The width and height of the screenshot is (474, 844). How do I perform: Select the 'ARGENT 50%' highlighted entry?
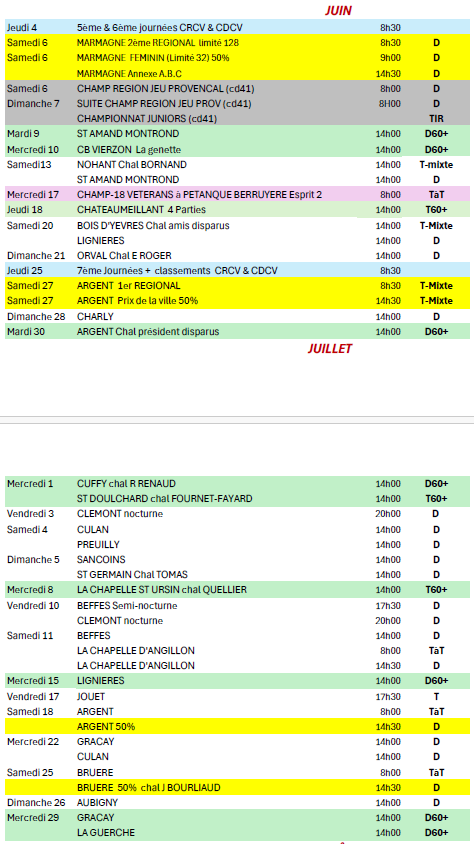tap(106, 727)
